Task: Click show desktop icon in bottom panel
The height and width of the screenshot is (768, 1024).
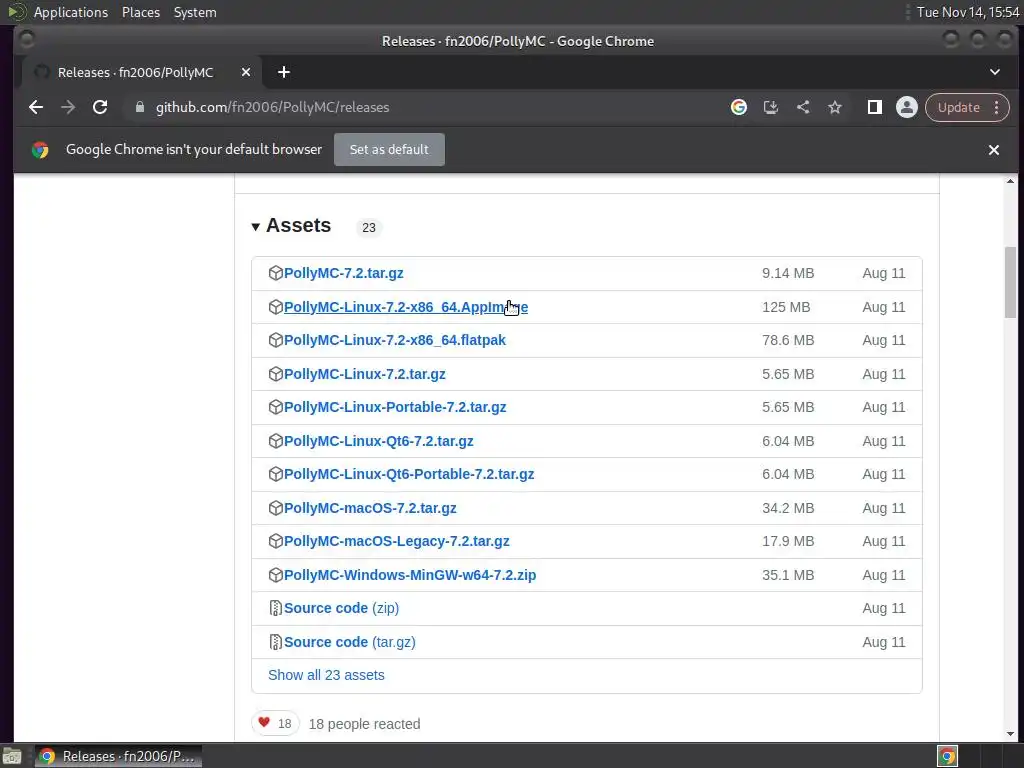Action: click(12, 756)
